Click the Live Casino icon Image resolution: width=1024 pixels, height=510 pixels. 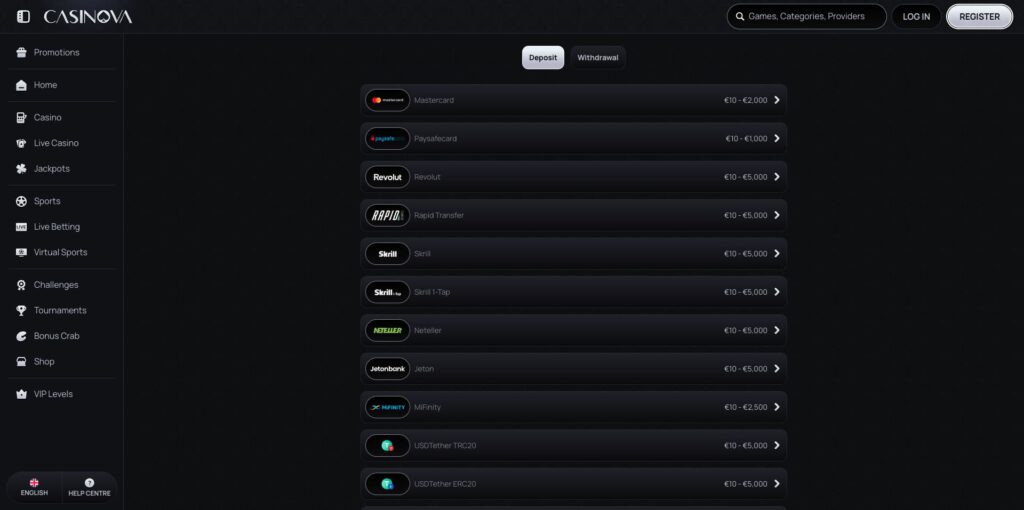coord(22,143)
